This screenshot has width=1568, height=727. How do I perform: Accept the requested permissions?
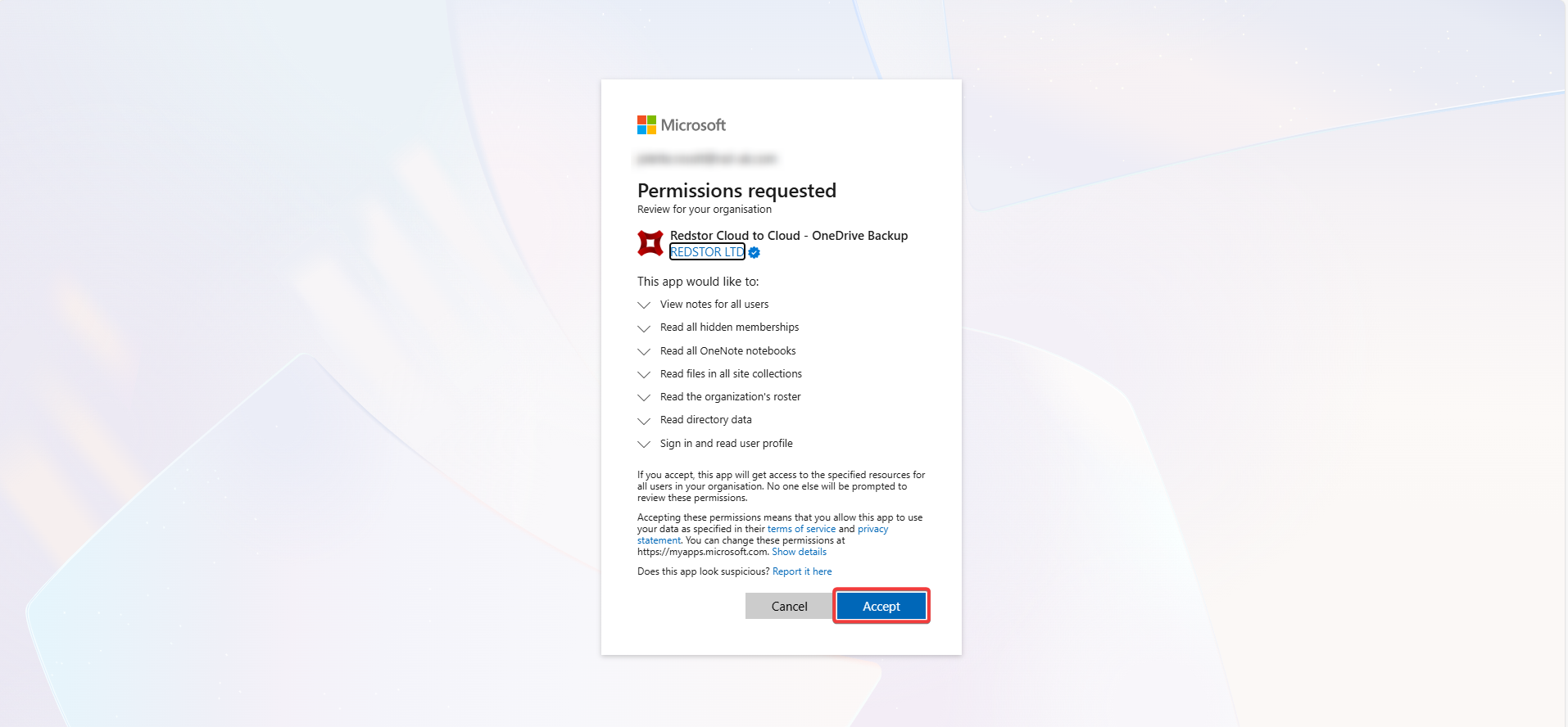pyautogui.click(x=881, y=606)
